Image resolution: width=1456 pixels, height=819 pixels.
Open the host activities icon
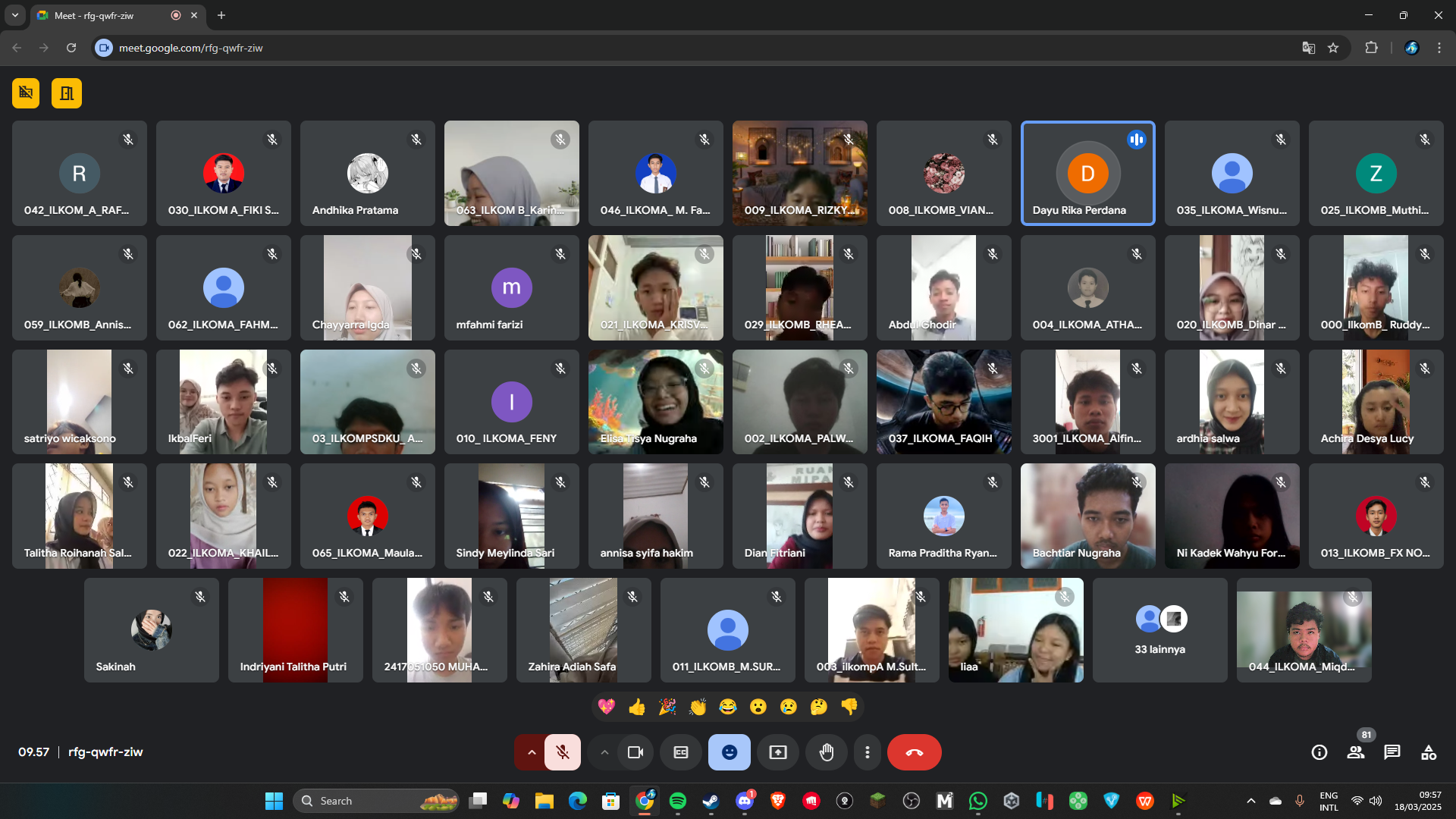pos(1429,752)
